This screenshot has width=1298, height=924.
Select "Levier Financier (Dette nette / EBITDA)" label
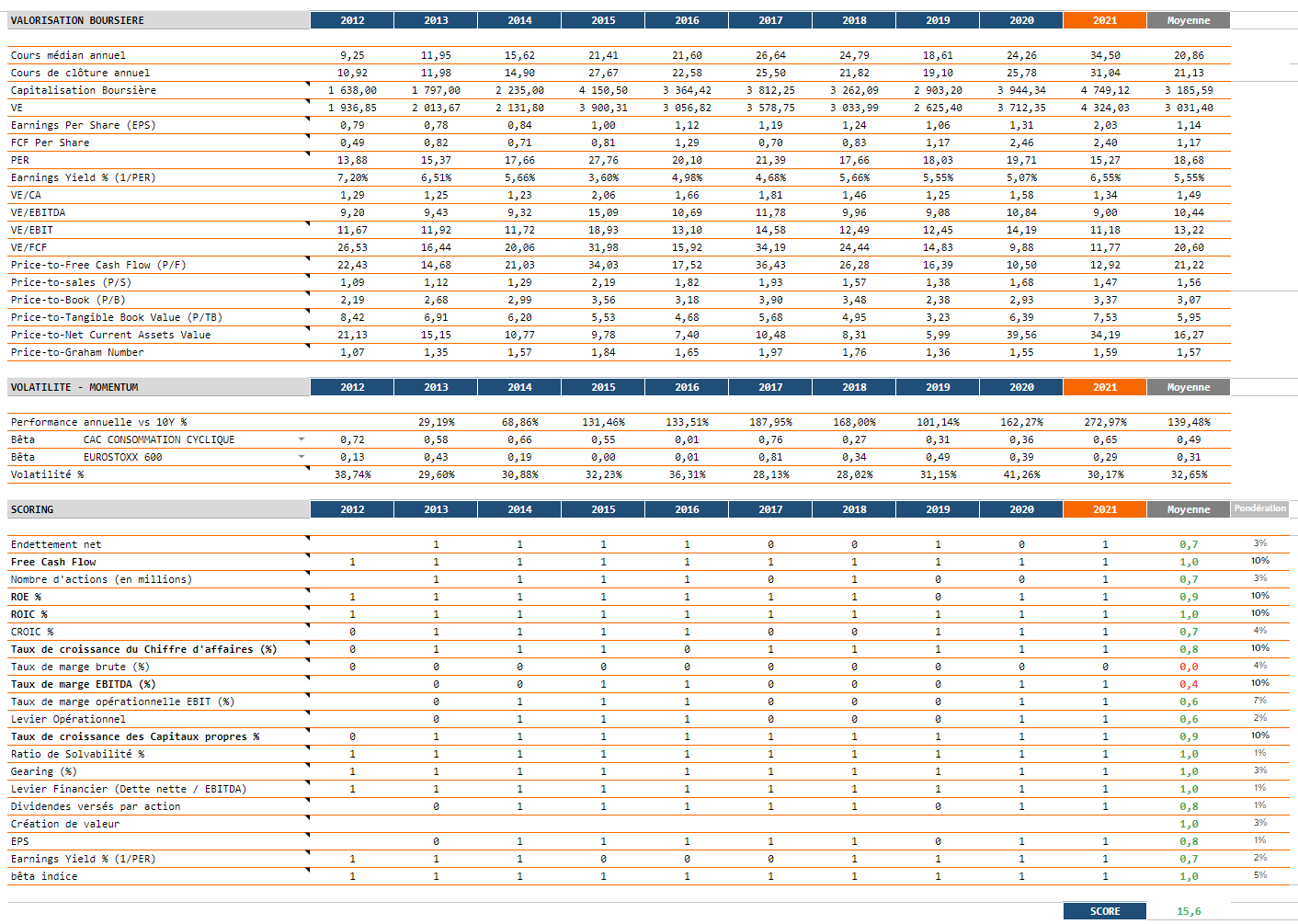click(x=129, y=789)
